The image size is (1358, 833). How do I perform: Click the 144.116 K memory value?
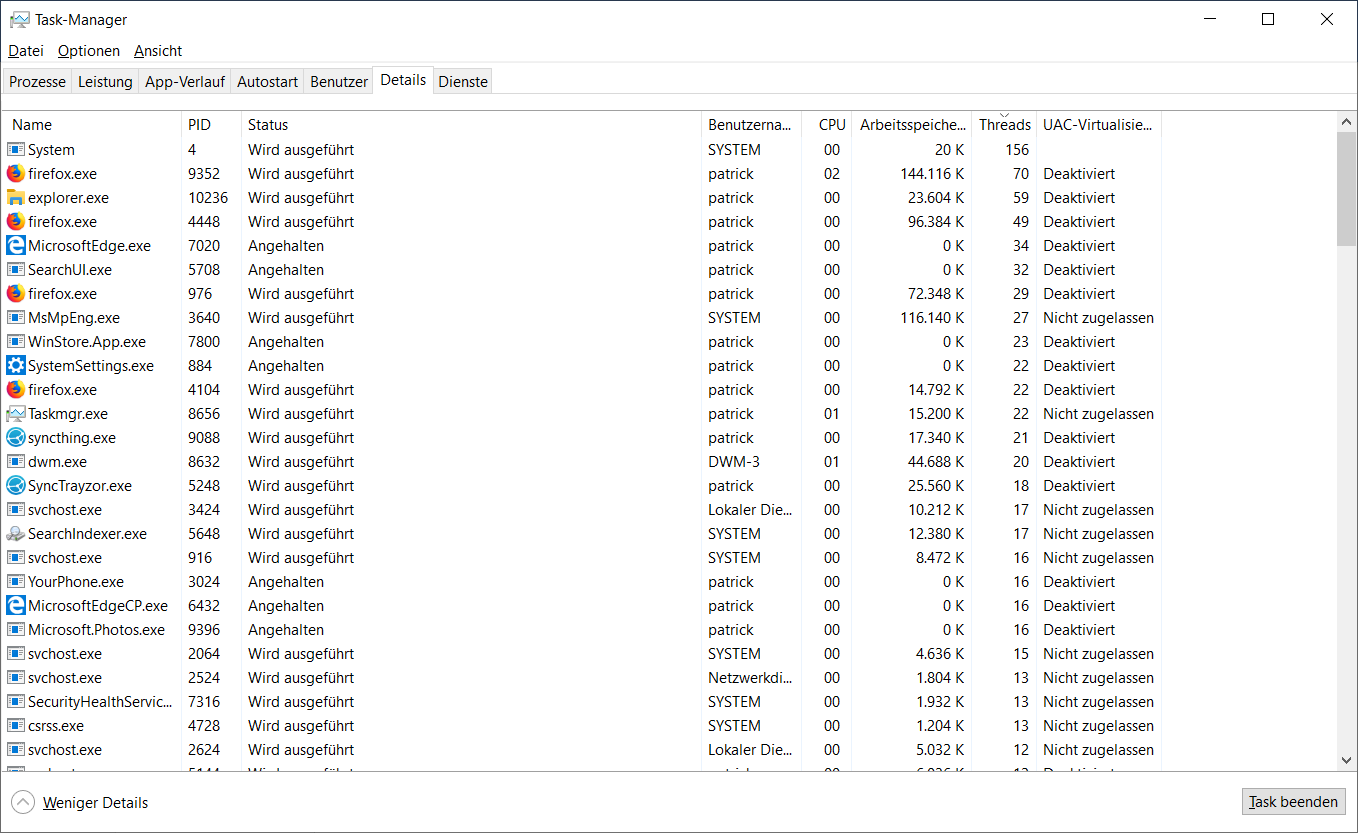(932, 173)
